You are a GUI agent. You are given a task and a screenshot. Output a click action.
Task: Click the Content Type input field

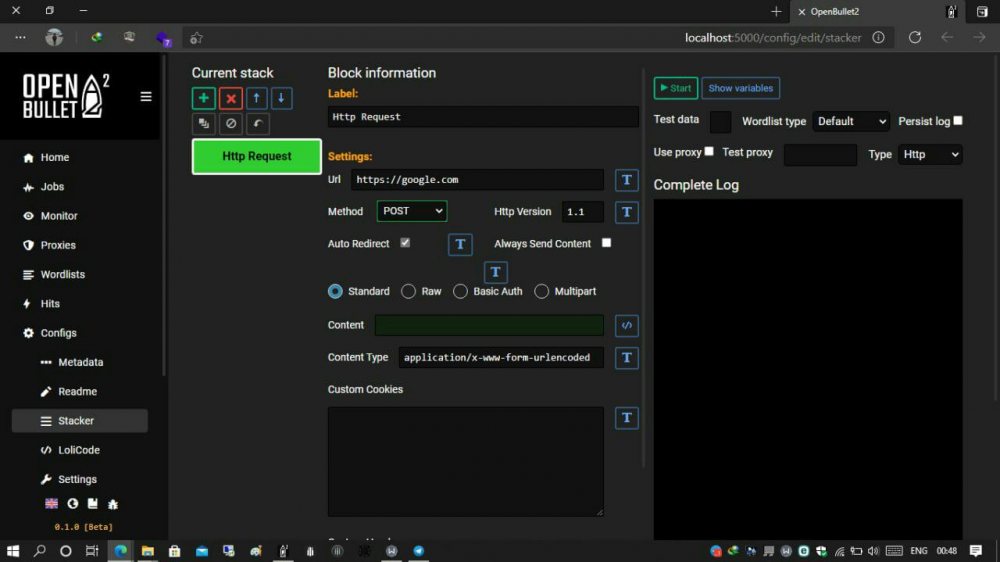501,358
